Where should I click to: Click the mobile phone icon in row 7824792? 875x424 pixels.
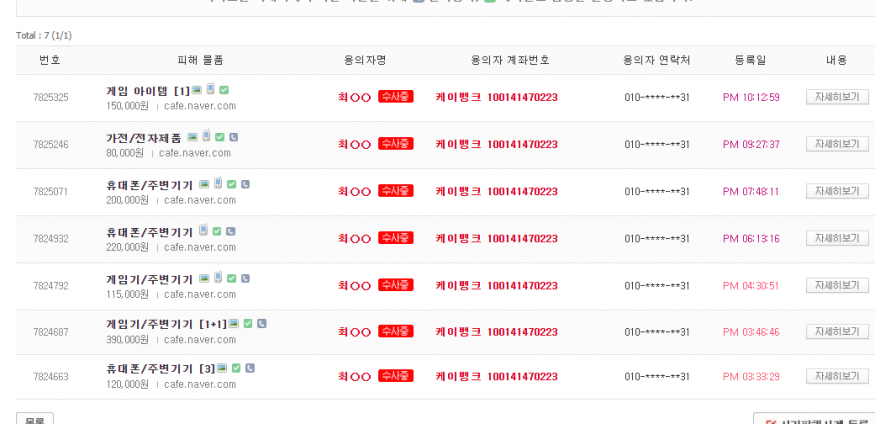pos(218,278)
